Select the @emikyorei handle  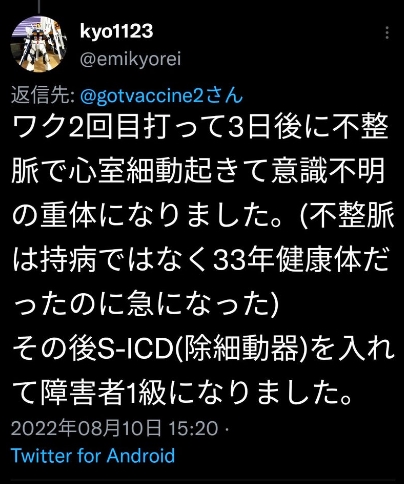click(130, 59)
